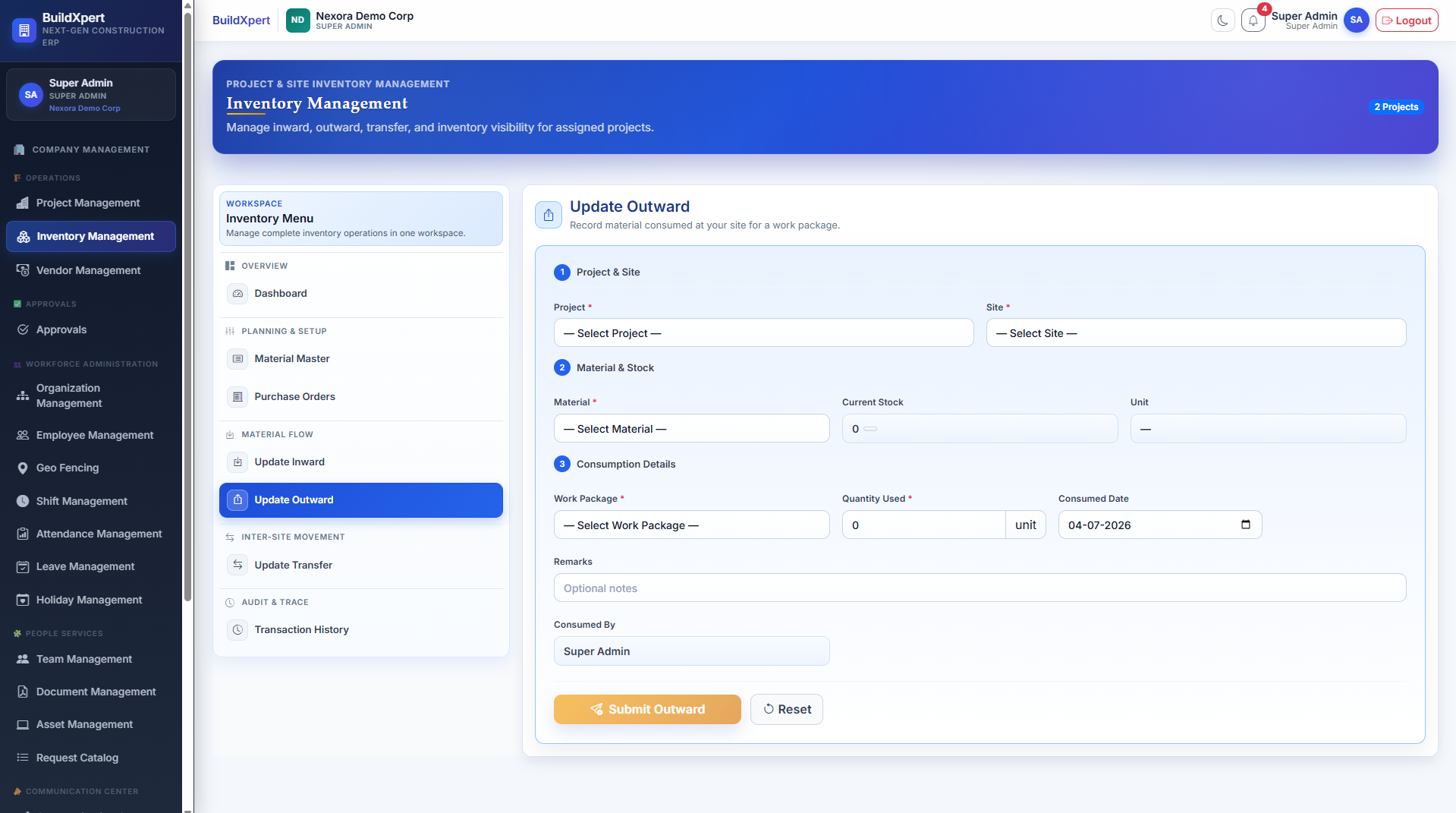Click the Update Outward header icon
This screenshot has height=813, width=1456.
point(549,216)
